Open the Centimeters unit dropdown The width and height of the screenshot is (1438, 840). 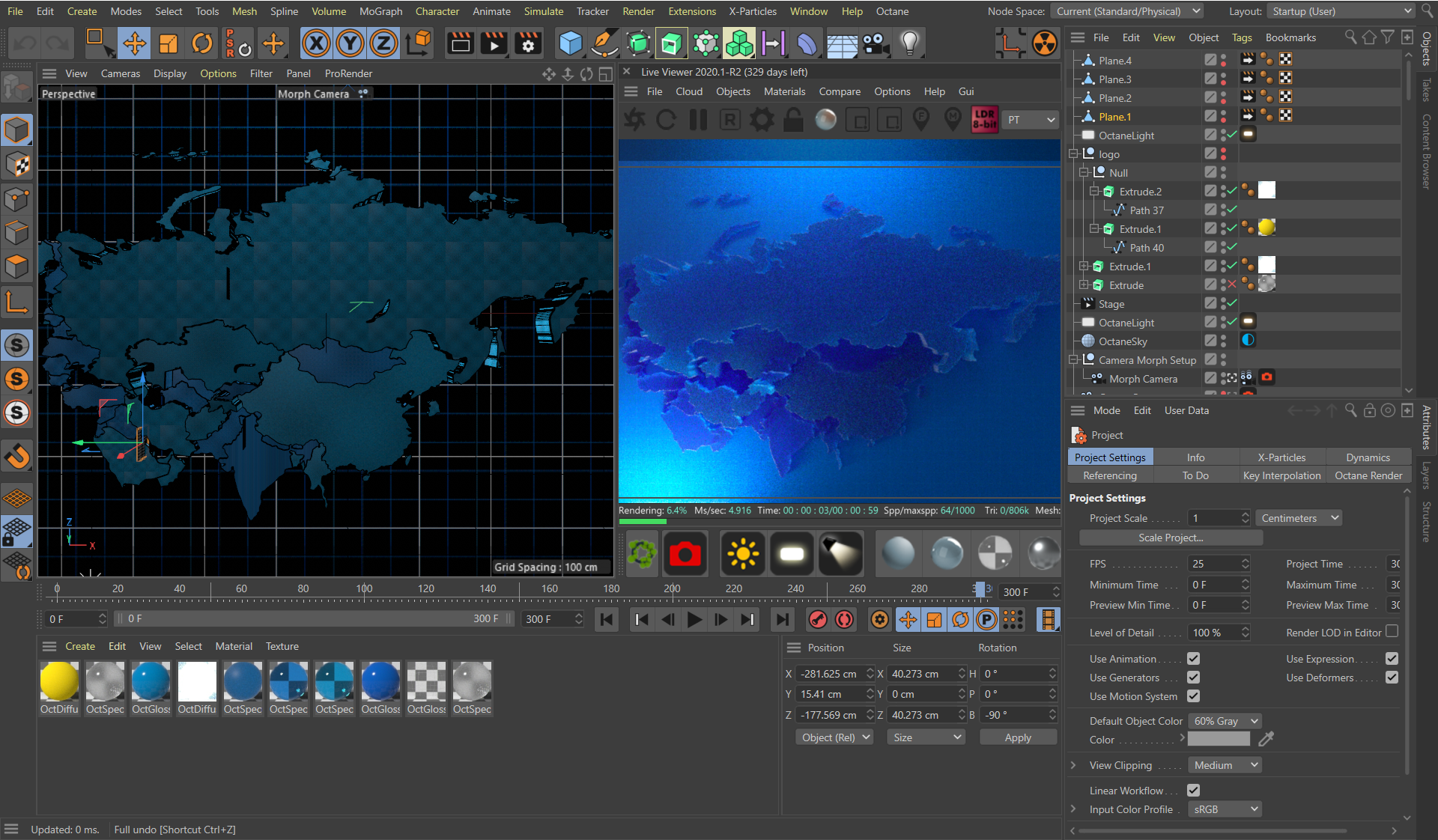[x=1299, y=518]
